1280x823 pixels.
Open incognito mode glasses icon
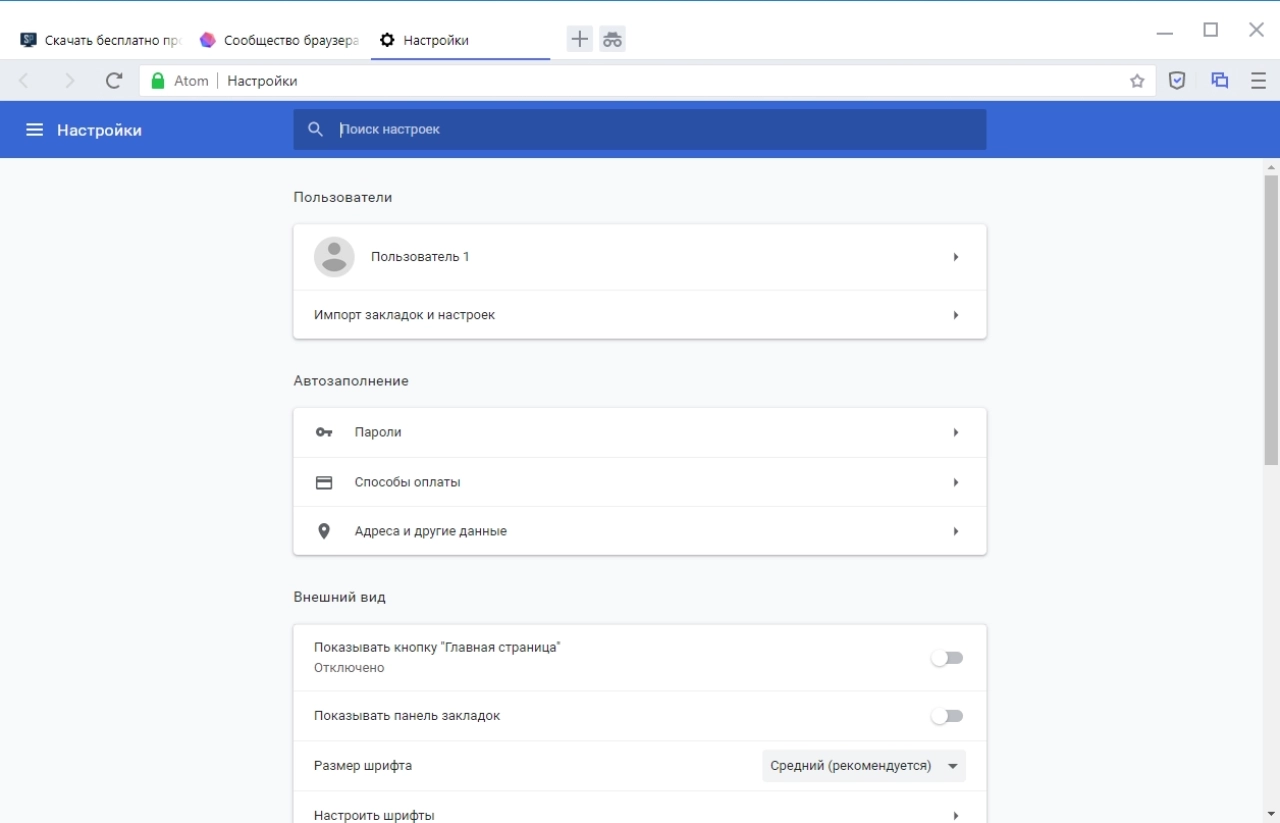(612, 40)
